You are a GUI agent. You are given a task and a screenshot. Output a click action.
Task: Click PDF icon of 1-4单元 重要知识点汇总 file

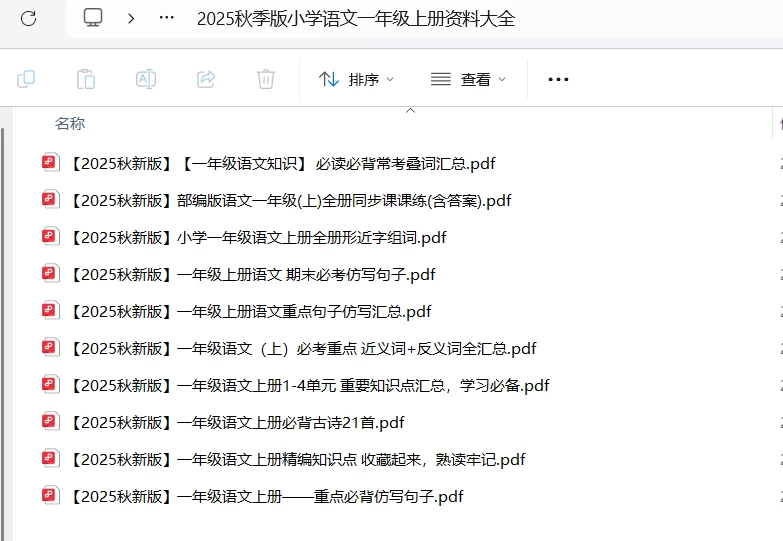[50, 384]
